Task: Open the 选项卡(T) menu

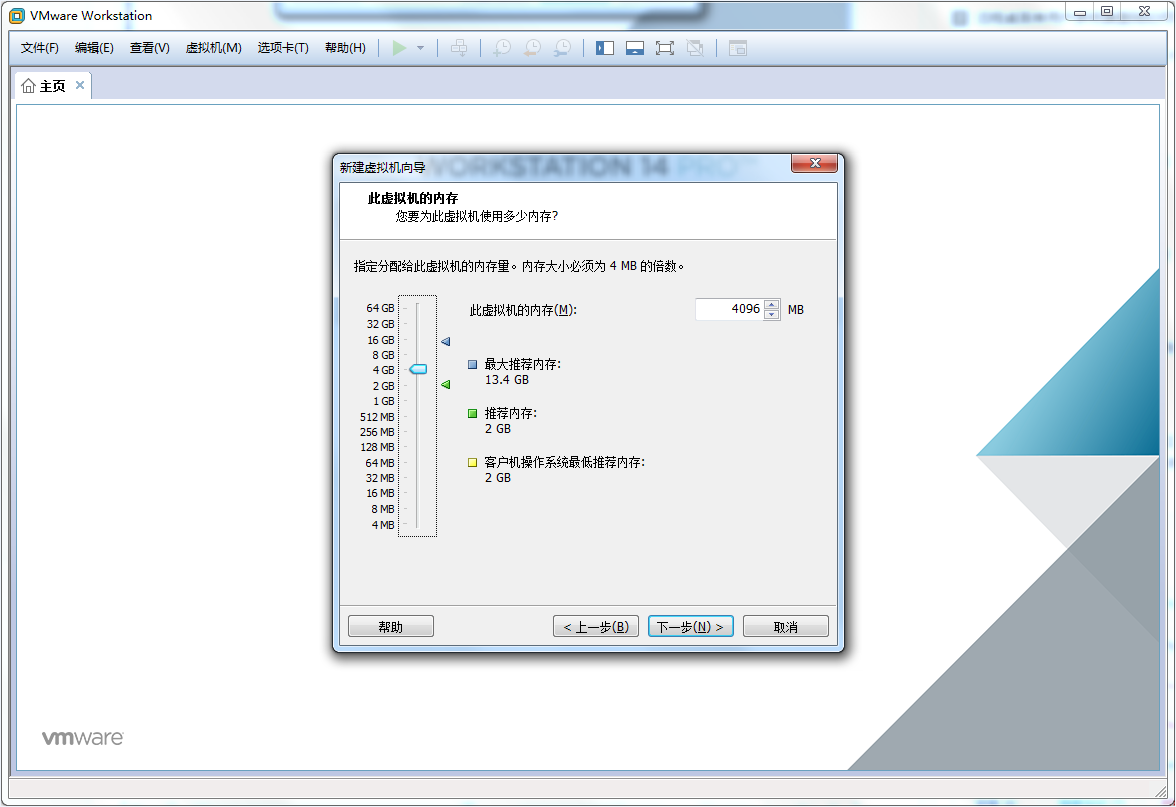Action: click(283, 48)
